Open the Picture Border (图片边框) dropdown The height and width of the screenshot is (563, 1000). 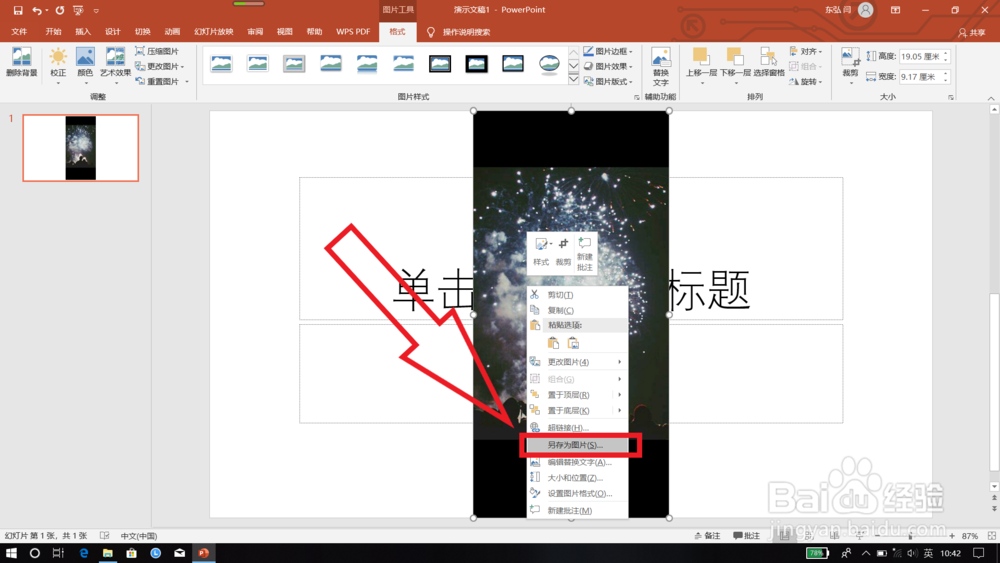[608, 51]
